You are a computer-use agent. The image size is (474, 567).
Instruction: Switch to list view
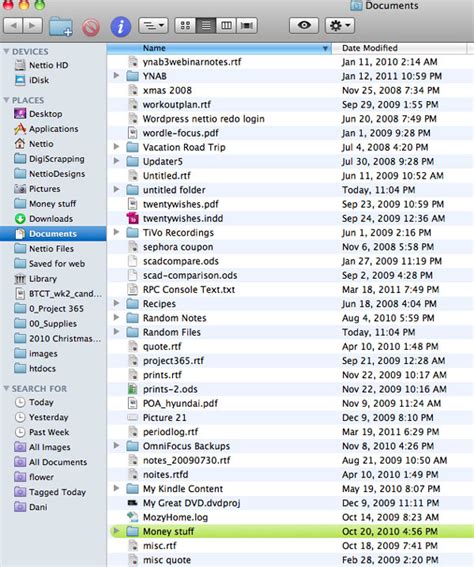(206, 26)
